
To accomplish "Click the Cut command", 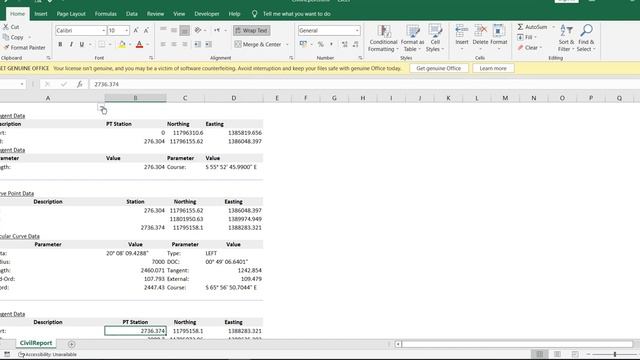I will click(11, 27).
